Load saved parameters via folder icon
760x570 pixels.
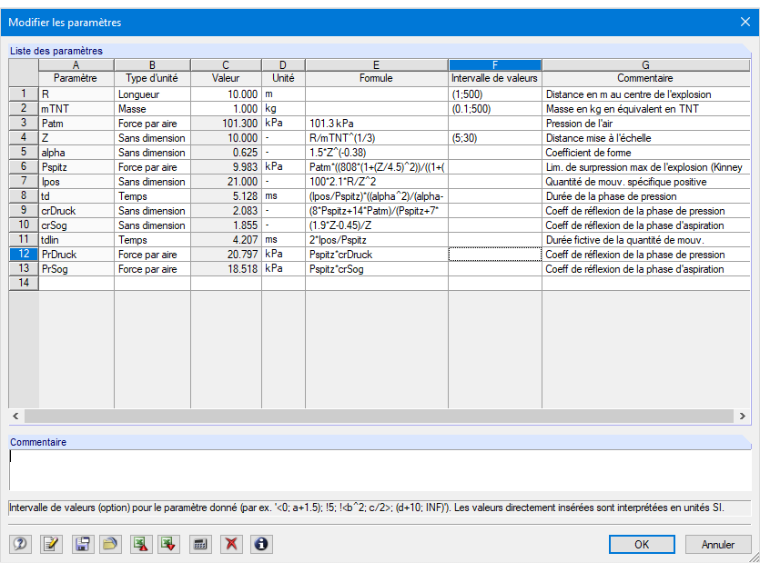[111, 544]
